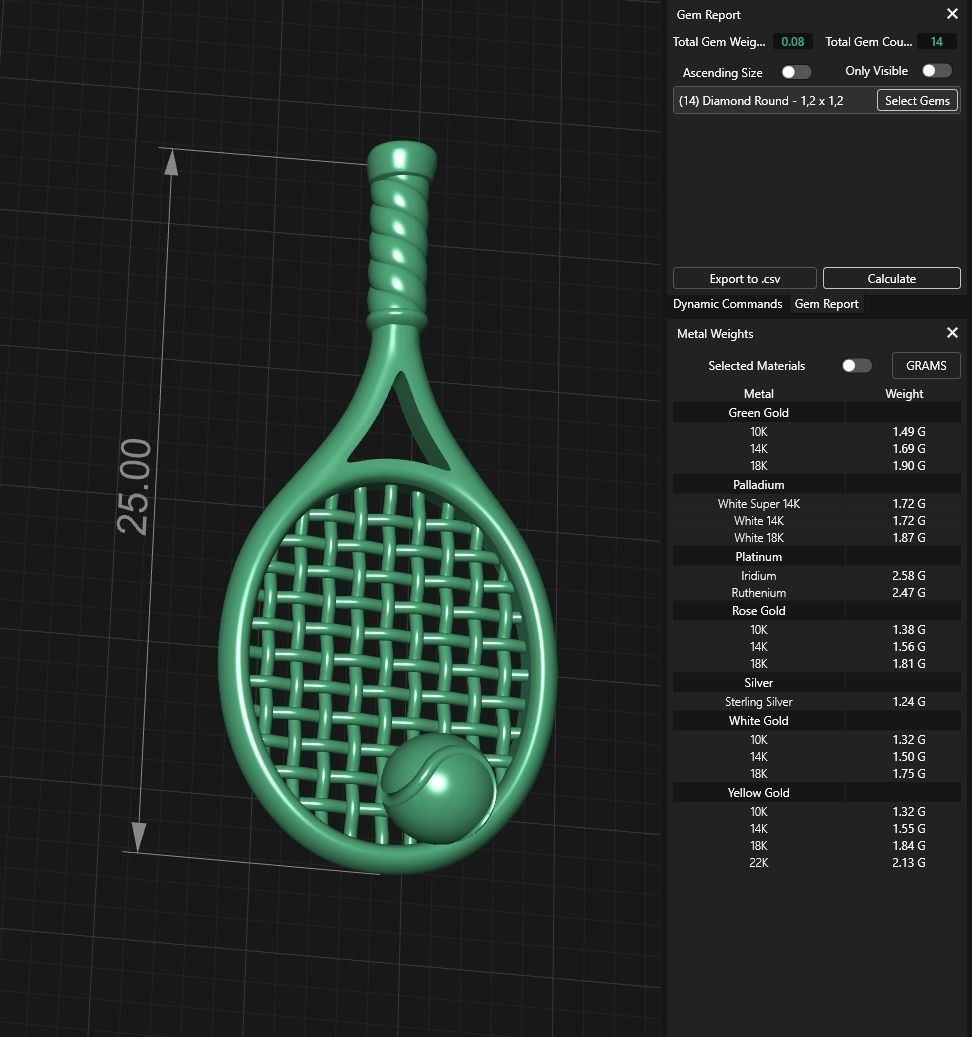Select the Yellow Gold 22K row
972x1037 pixels.
817,862
